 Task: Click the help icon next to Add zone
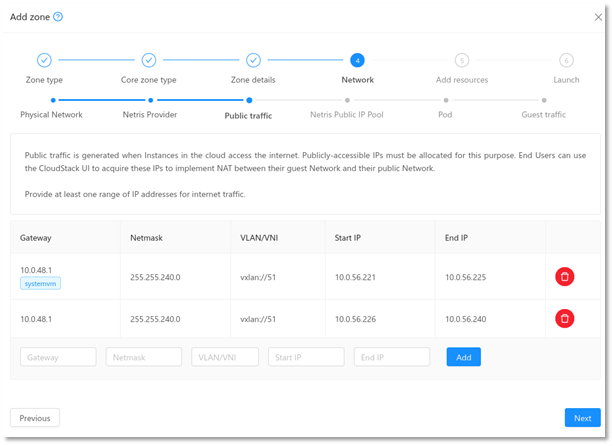click(58, 17)
